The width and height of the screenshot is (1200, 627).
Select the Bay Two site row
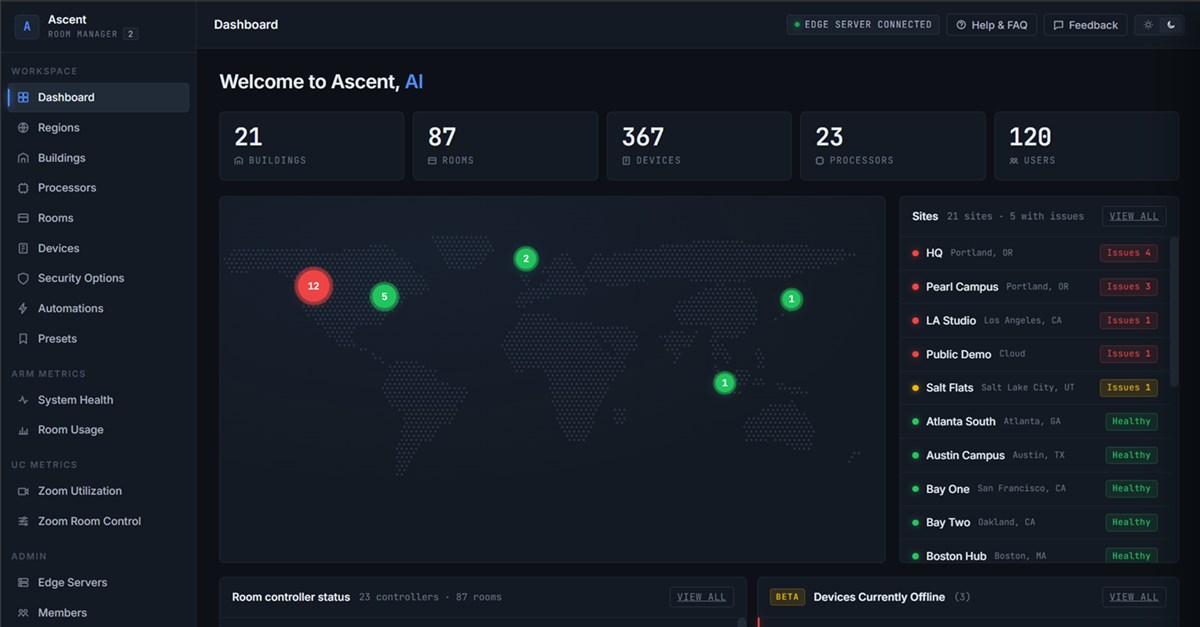1034,522
